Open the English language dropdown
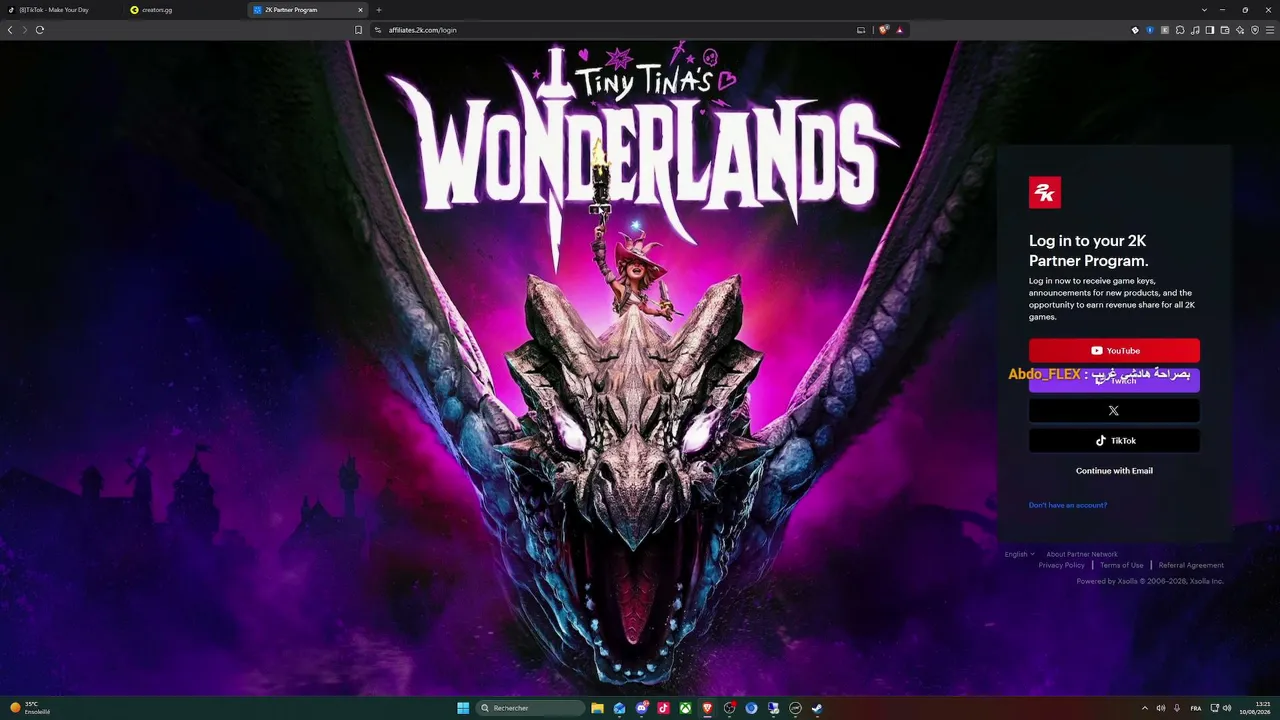Screen dimensions: 1280x720 1019,554
